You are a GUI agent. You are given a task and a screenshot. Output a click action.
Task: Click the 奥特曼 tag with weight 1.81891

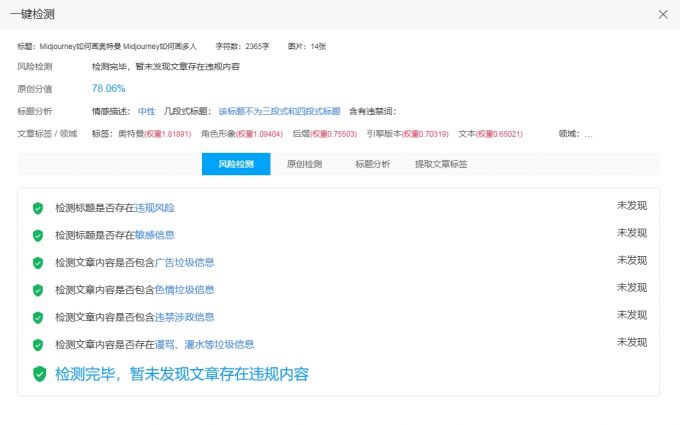[x=155, y=134]
